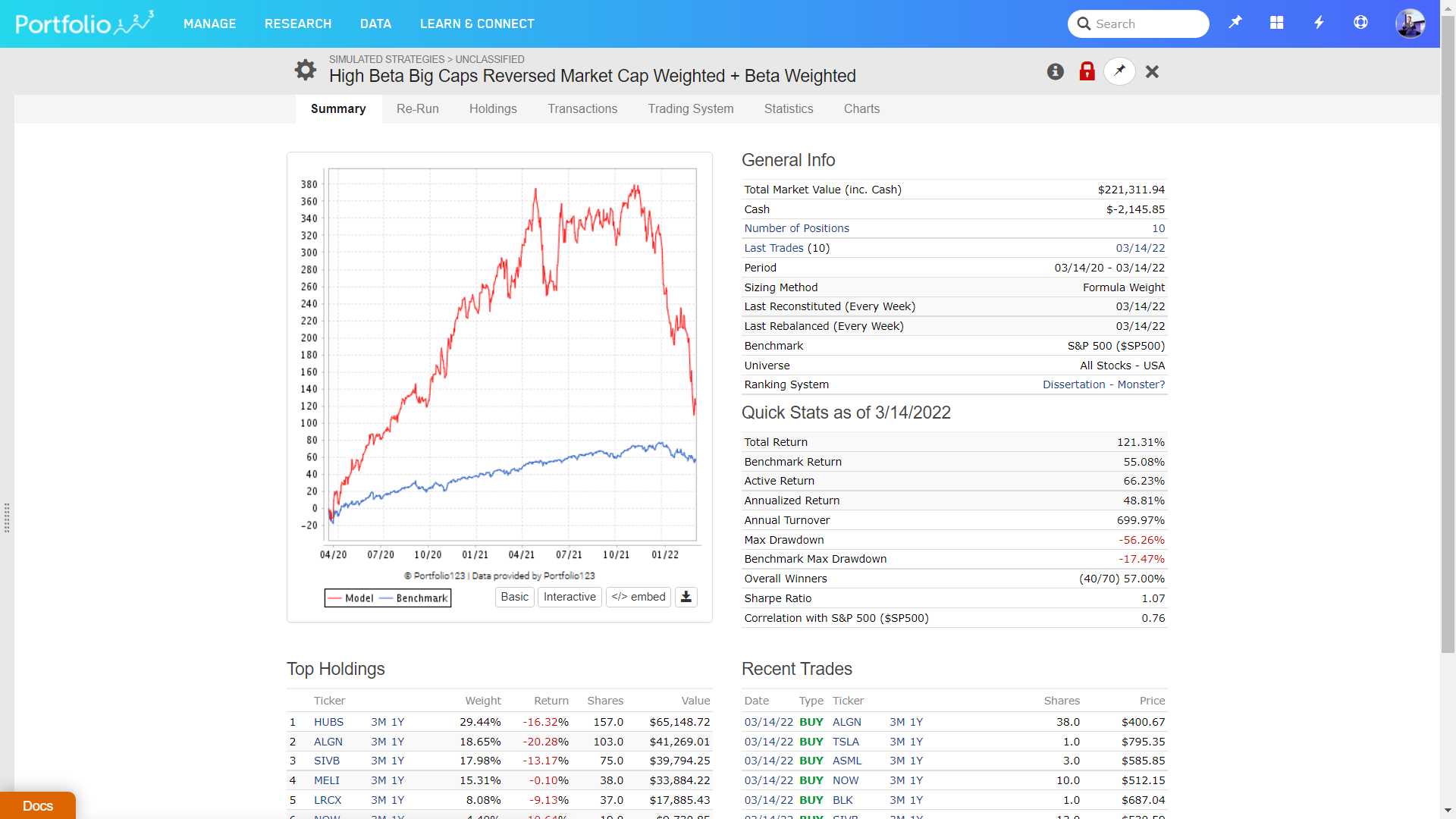Download the chart with download icon
Screen dimensions: 1456x819
tap(686, 598)
